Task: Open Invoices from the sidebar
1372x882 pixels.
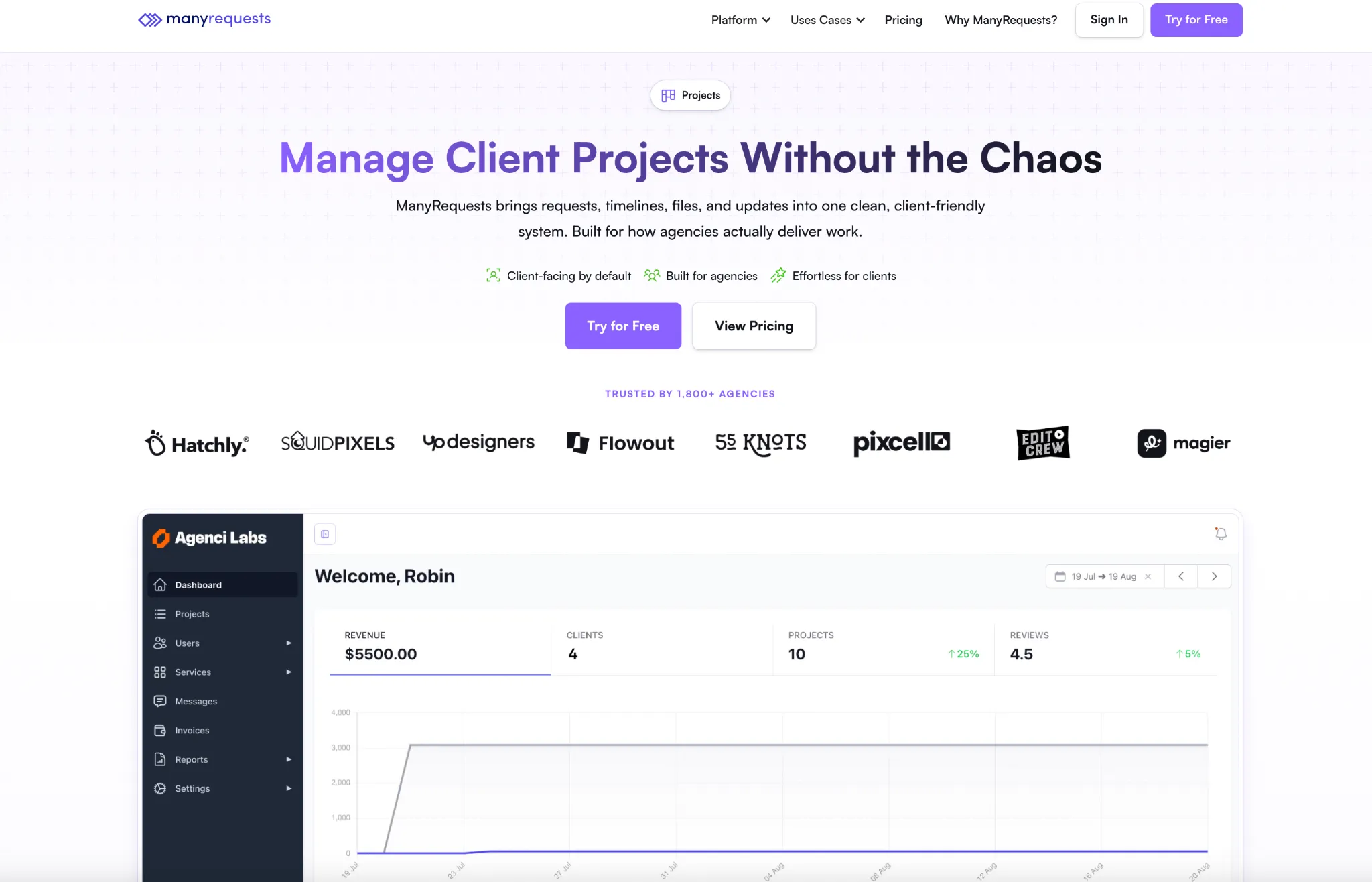Action: coord(192,731)
